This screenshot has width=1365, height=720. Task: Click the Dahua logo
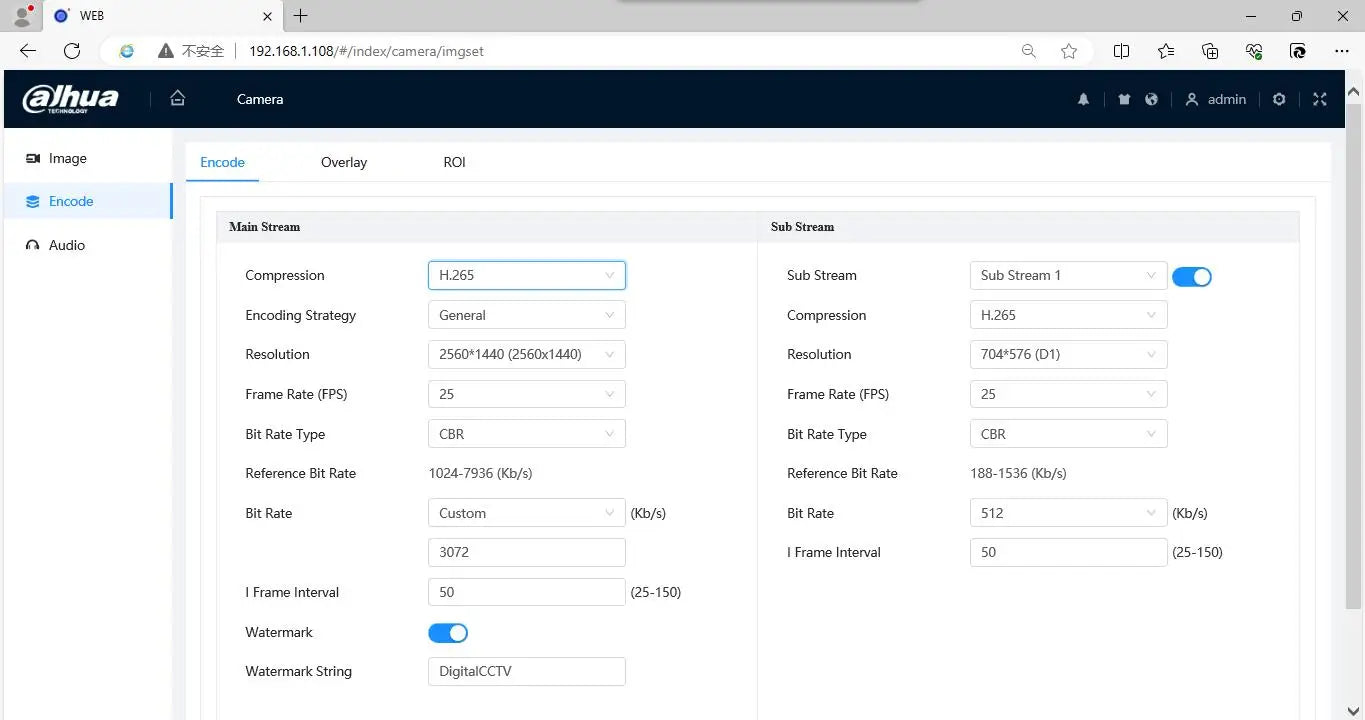(x=70, y=99)
